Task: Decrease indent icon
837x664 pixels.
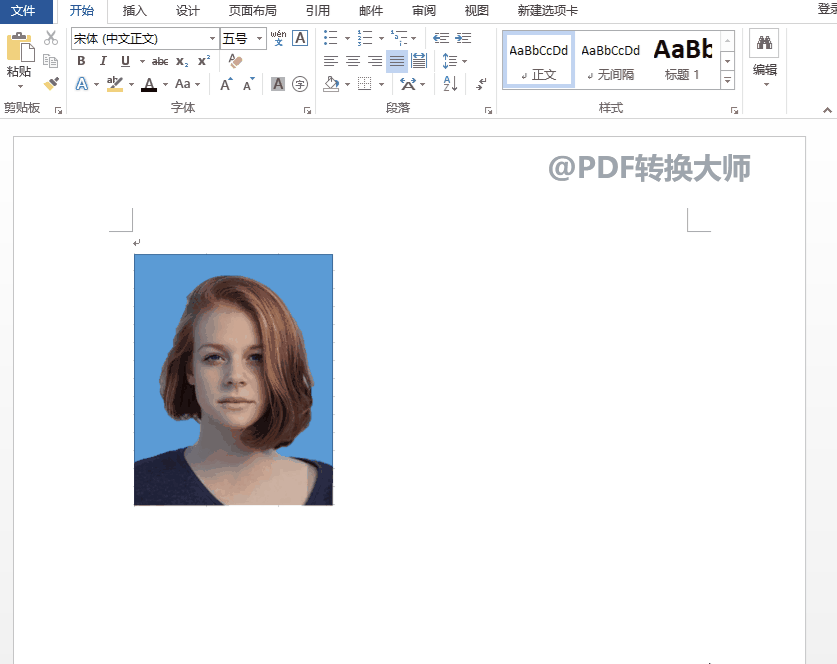Action: click(x=440, y=38)
